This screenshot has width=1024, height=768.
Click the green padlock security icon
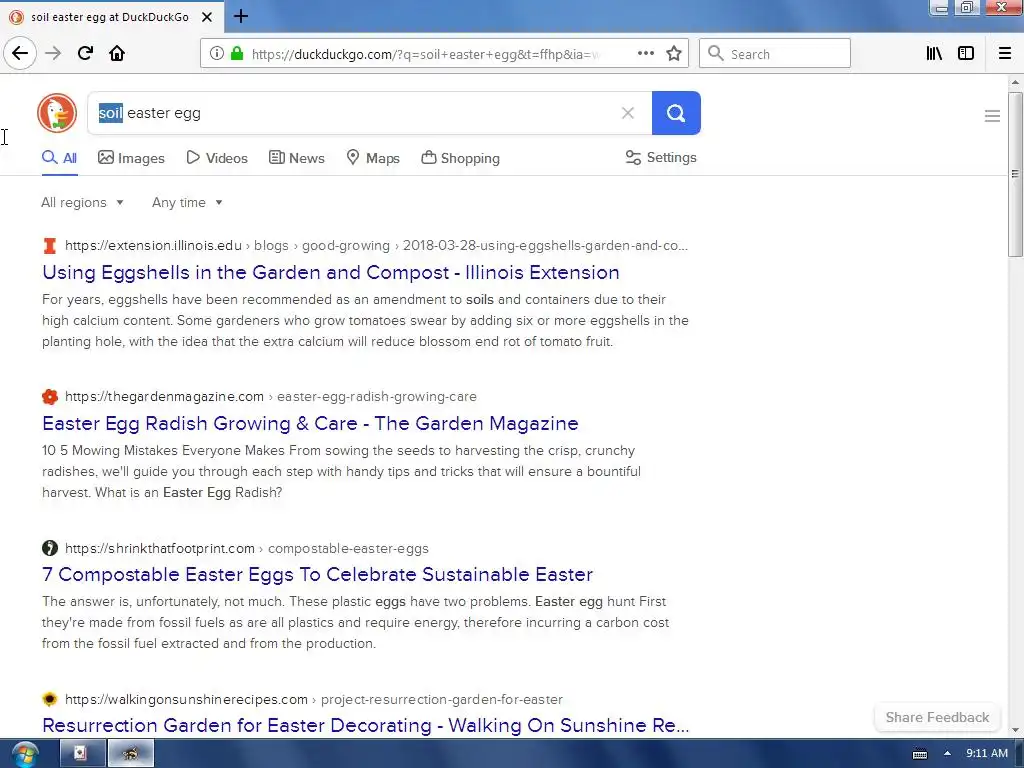pos(237,54)
